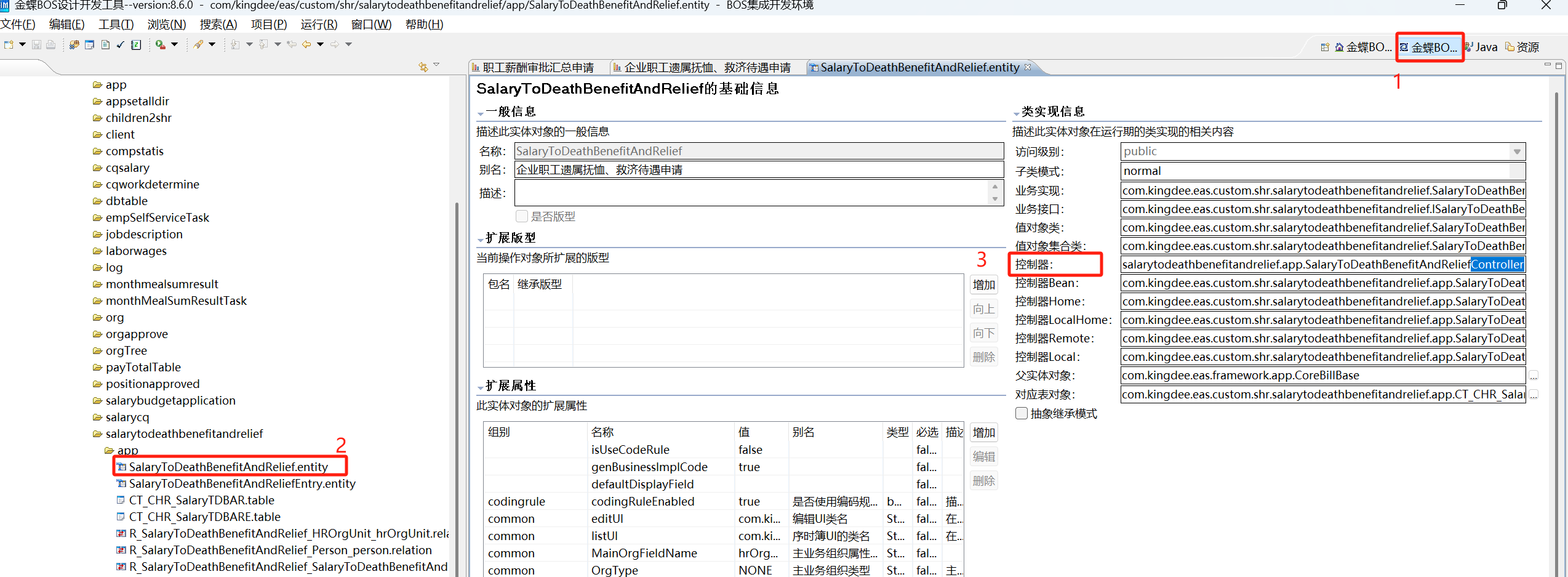Switch to the 资源 perspective
Screen dimensions: 1568x577
[1522, 47]
